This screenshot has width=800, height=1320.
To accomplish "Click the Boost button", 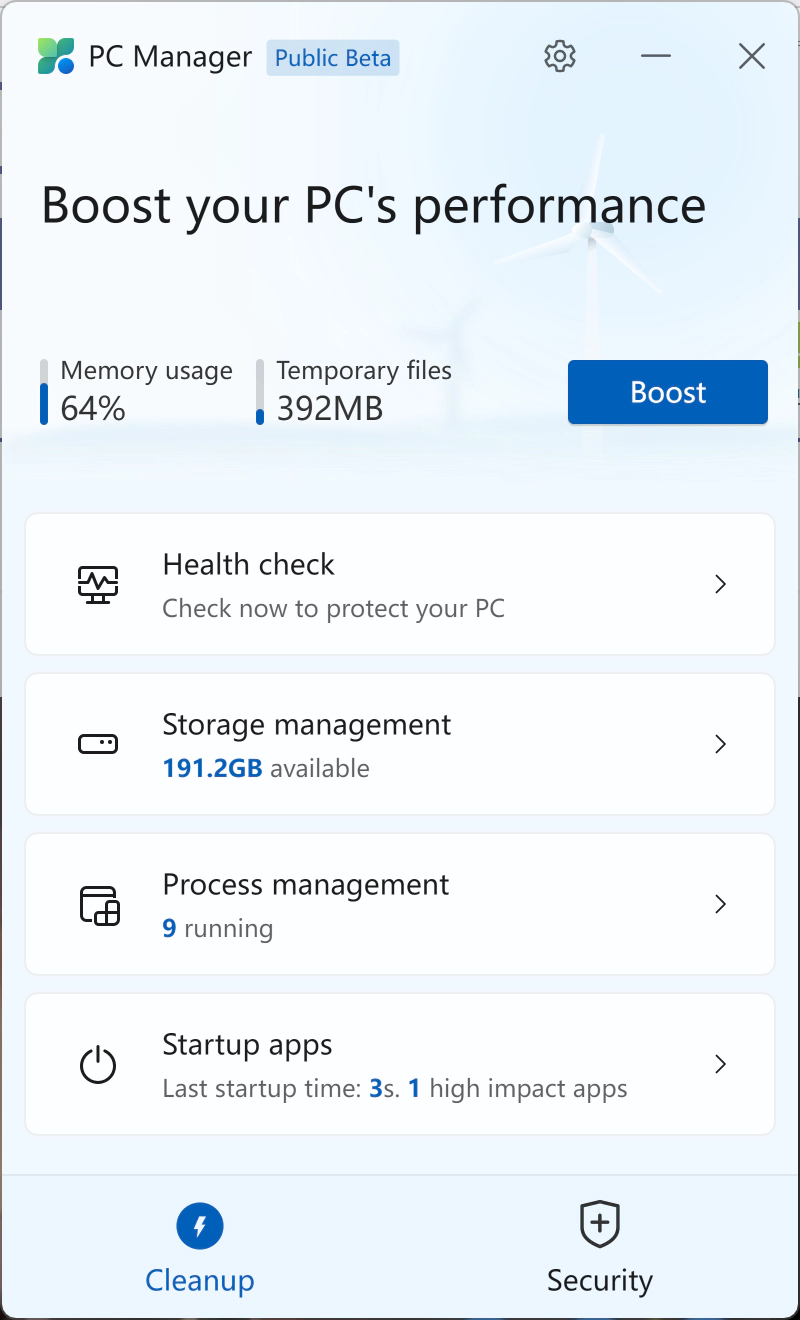I will click(x=668, y=392).
